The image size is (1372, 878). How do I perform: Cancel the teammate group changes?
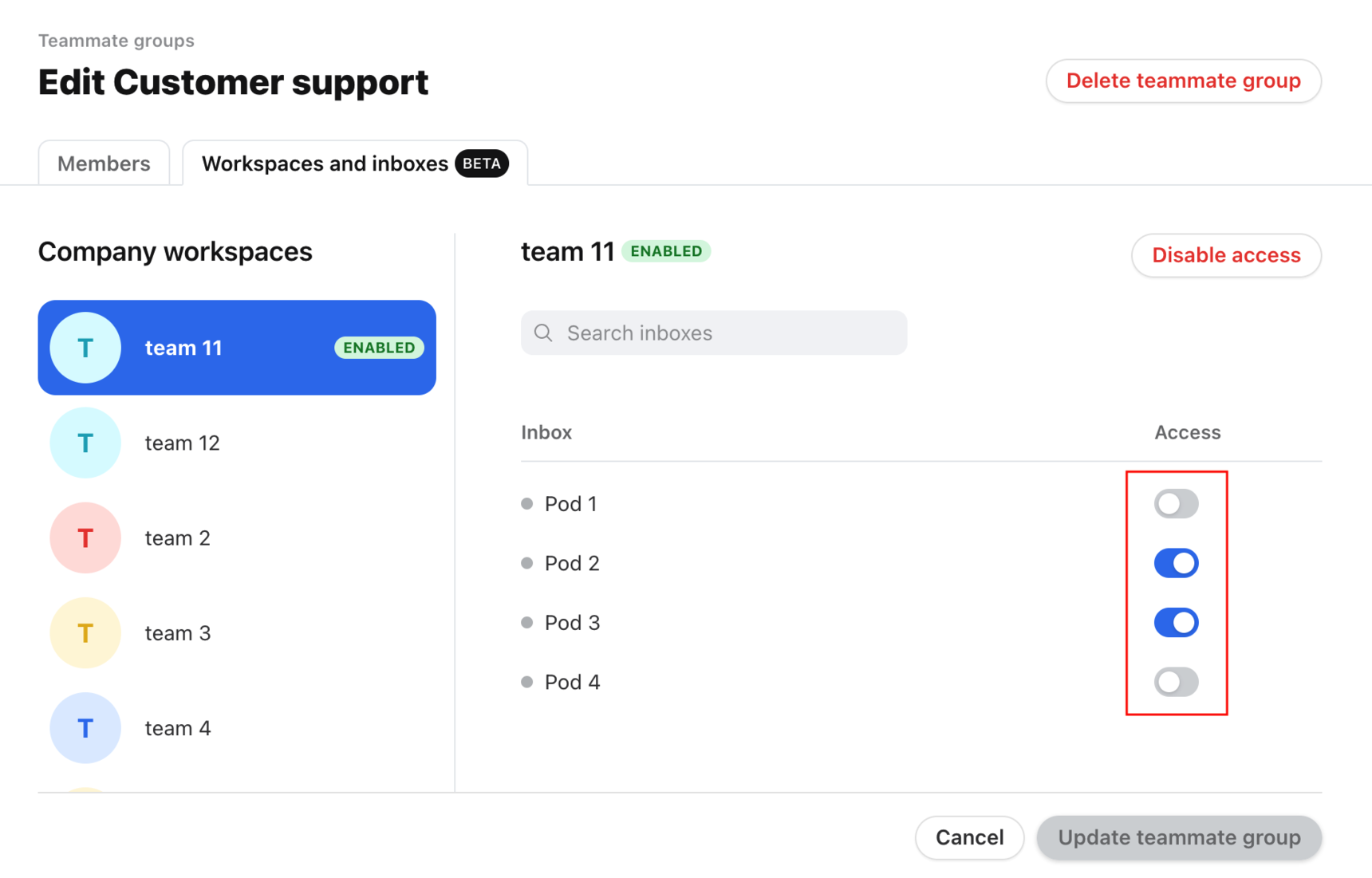969,837
